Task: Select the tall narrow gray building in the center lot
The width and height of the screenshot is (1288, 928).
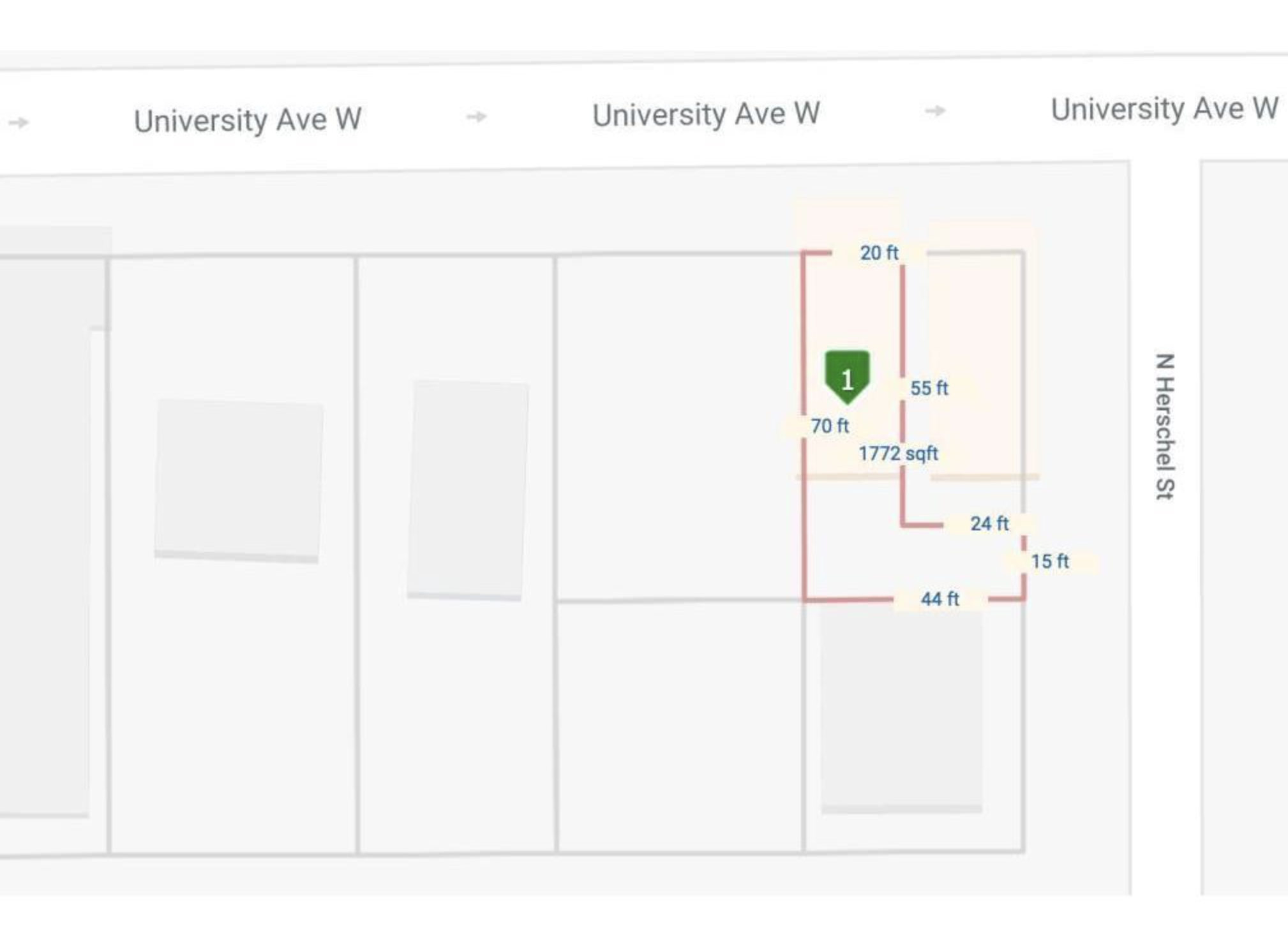Action: (468, 490)
